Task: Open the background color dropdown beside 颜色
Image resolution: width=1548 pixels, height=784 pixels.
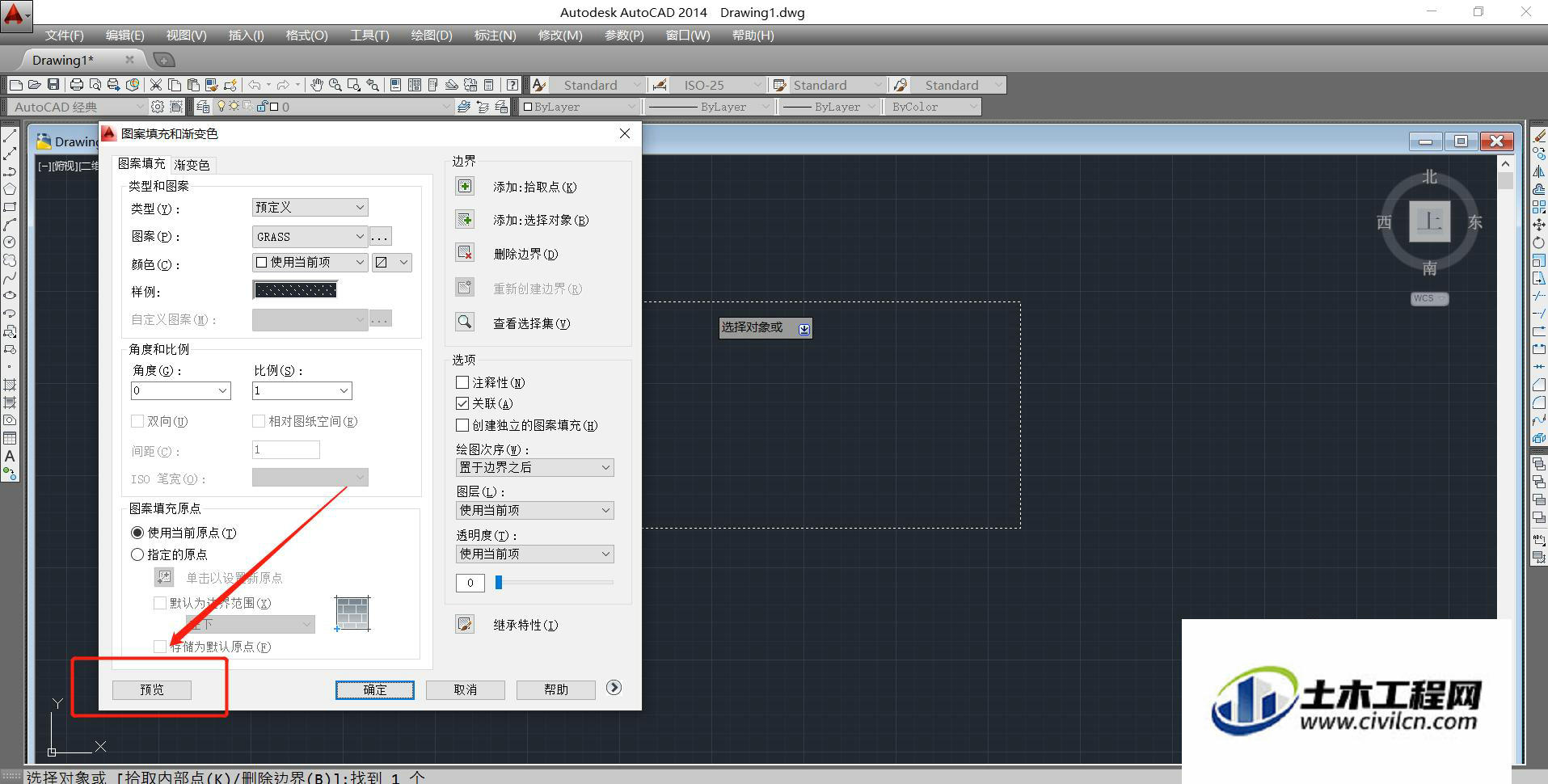Action: (x=392, y=263)
